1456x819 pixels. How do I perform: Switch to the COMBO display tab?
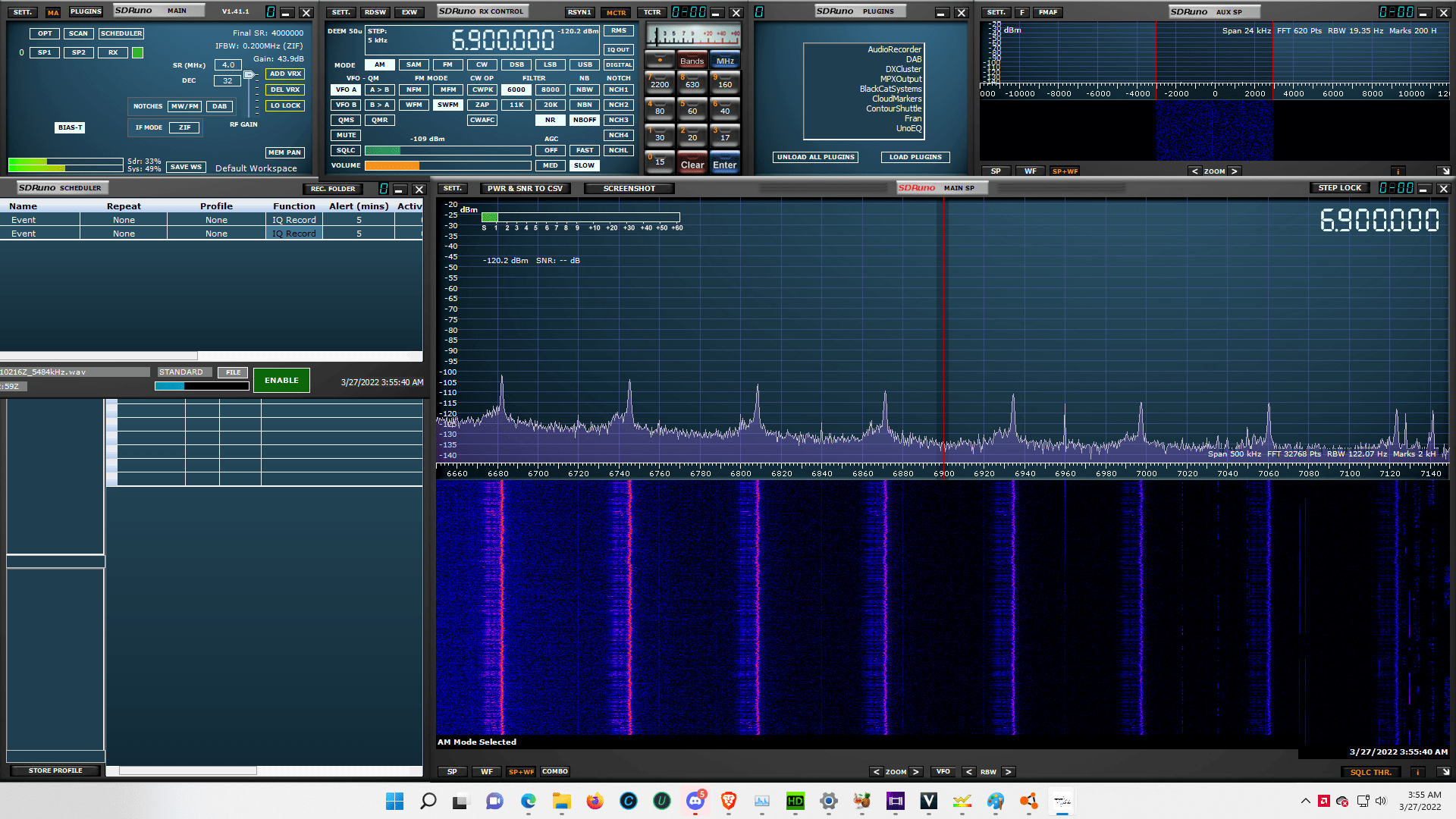(x=555, y=771)
